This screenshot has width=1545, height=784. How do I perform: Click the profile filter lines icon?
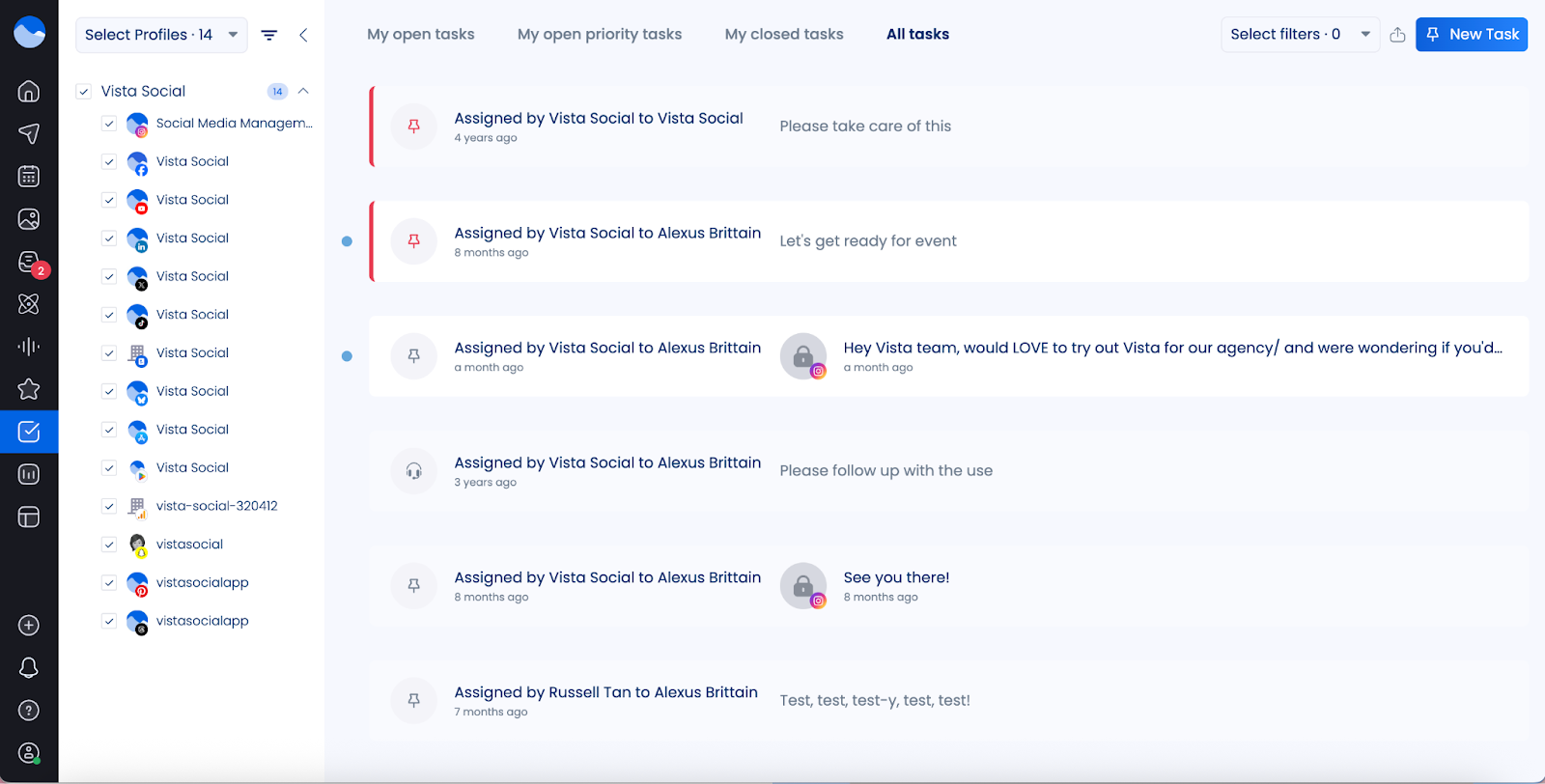coord(269,35)
